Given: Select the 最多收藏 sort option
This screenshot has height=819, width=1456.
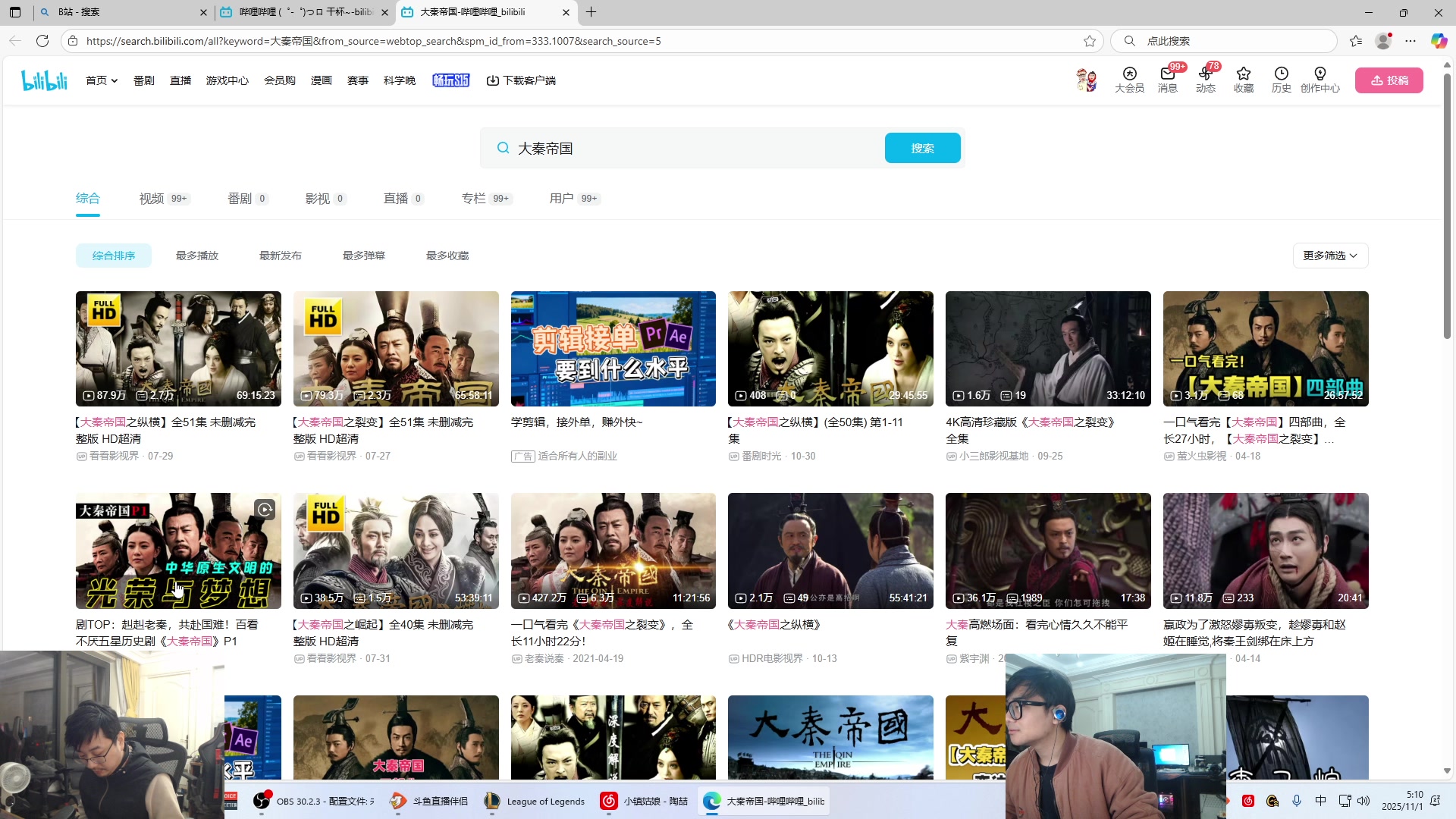Looking at the screenshot, I should (447, 256).
